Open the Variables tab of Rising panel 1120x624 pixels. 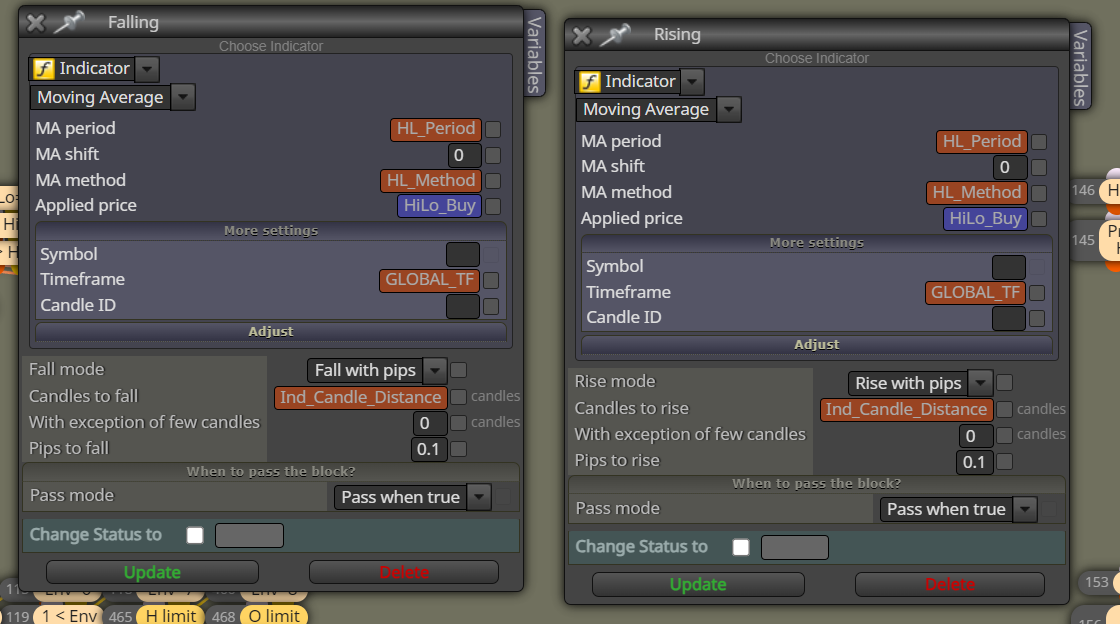pos(1081,66)
